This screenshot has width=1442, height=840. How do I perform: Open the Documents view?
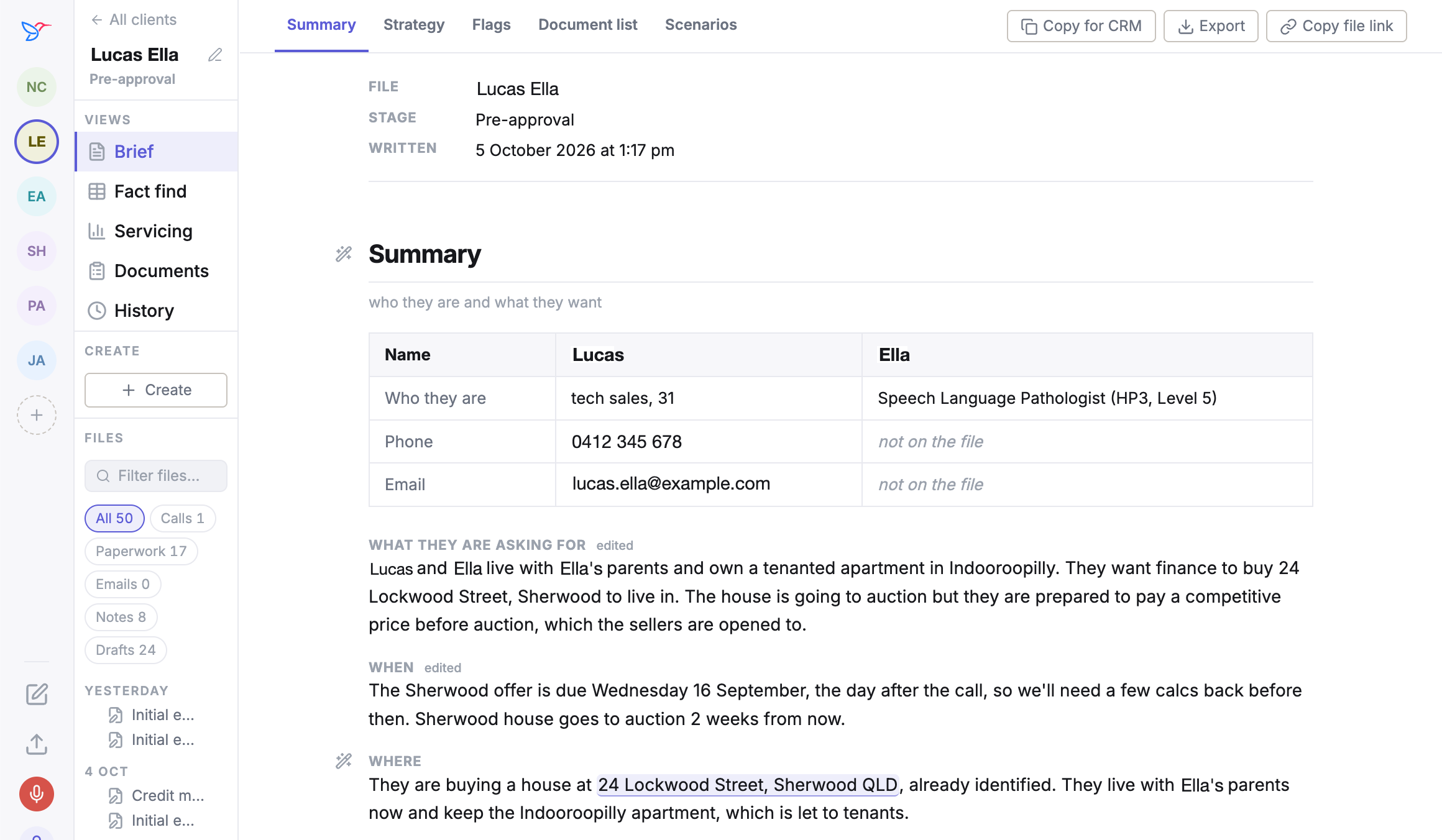coord(157,271)
